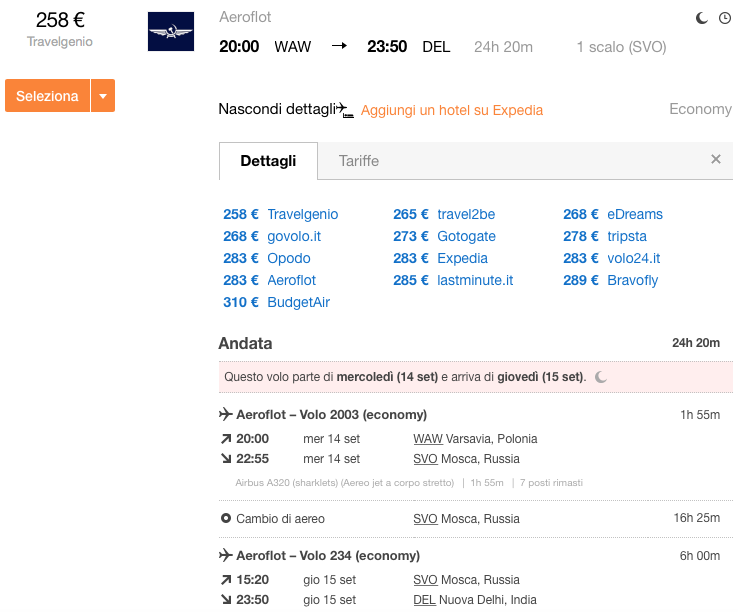Screen dimensions: 738x612
Task: Click '16h 25m' layover duration
Action: [x=697, y=518]
